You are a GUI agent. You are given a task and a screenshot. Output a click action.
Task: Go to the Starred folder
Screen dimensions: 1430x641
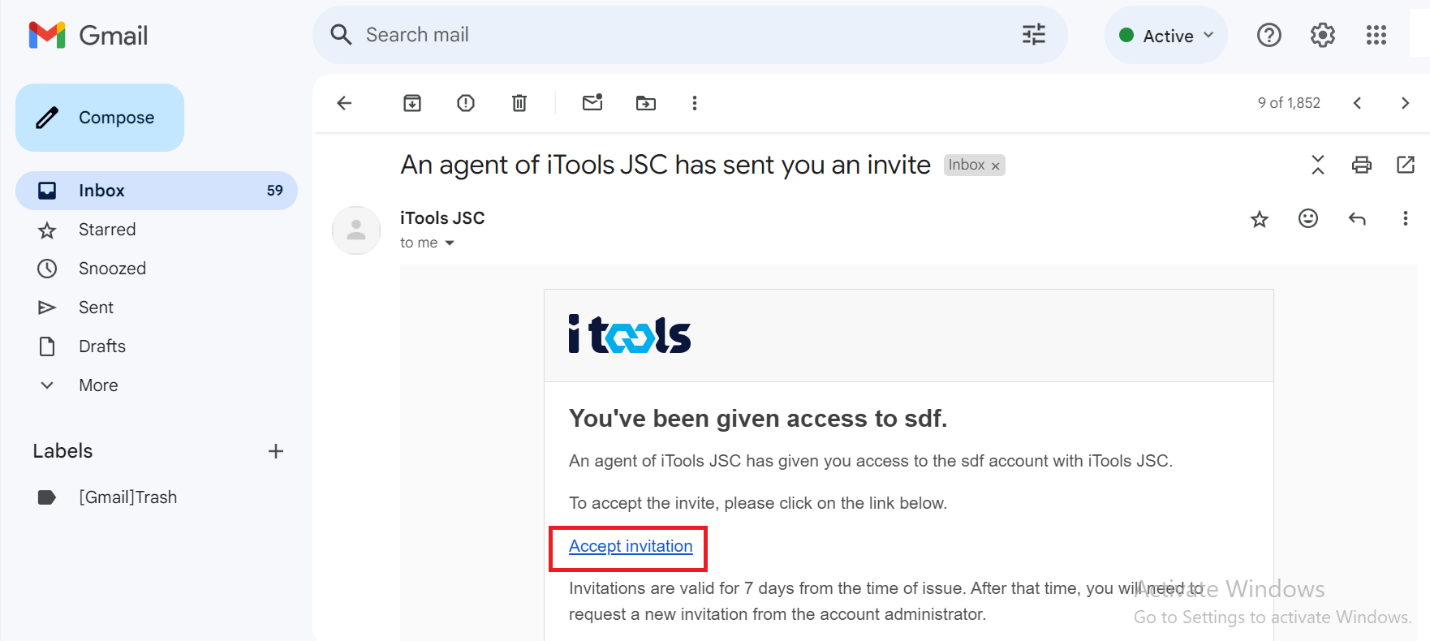(107, 229)
